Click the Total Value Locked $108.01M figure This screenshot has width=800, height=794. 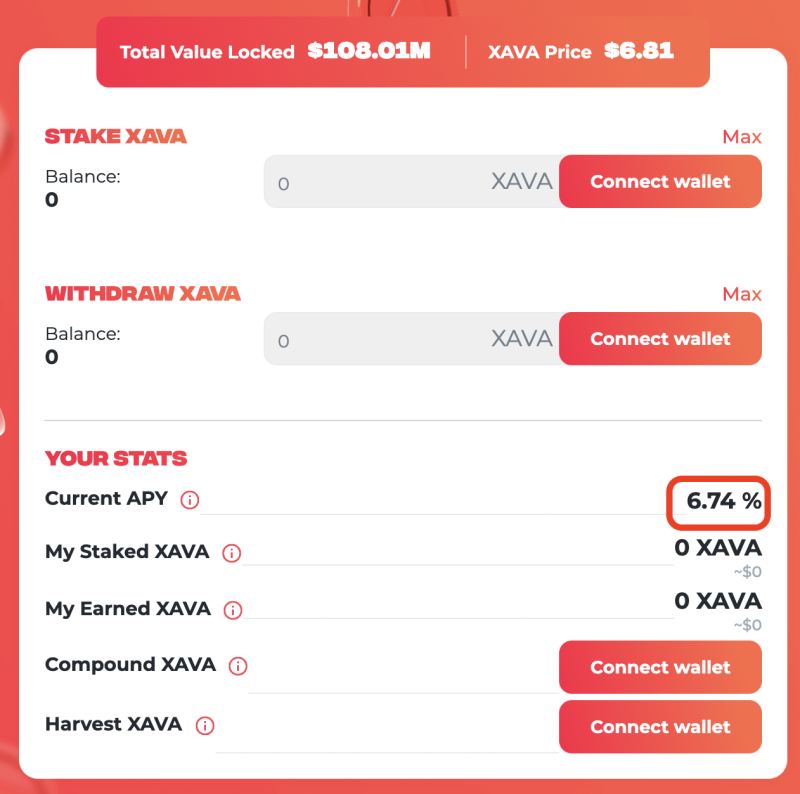369,51
